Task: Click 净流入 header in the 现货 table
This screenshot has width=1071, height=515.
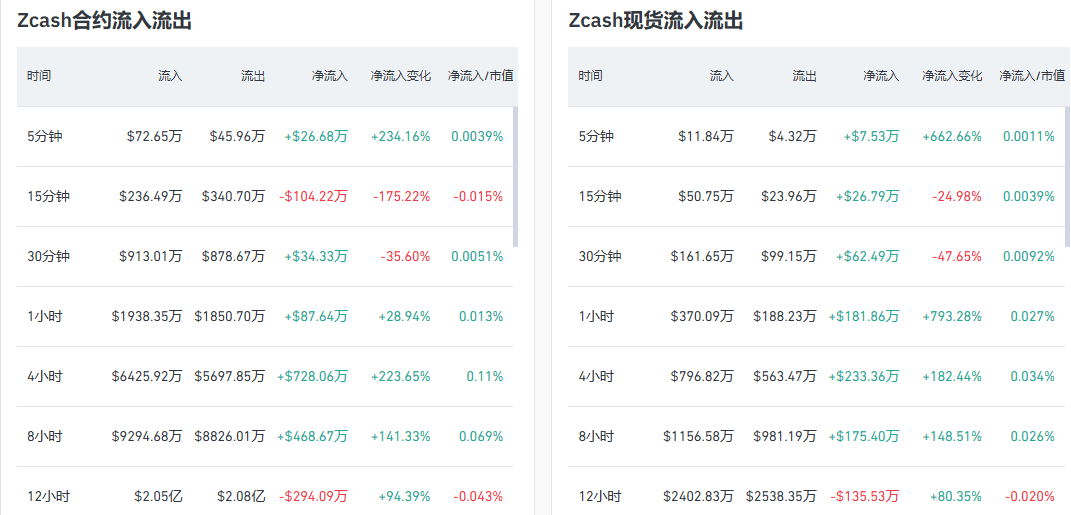Action: pos(881,76)
